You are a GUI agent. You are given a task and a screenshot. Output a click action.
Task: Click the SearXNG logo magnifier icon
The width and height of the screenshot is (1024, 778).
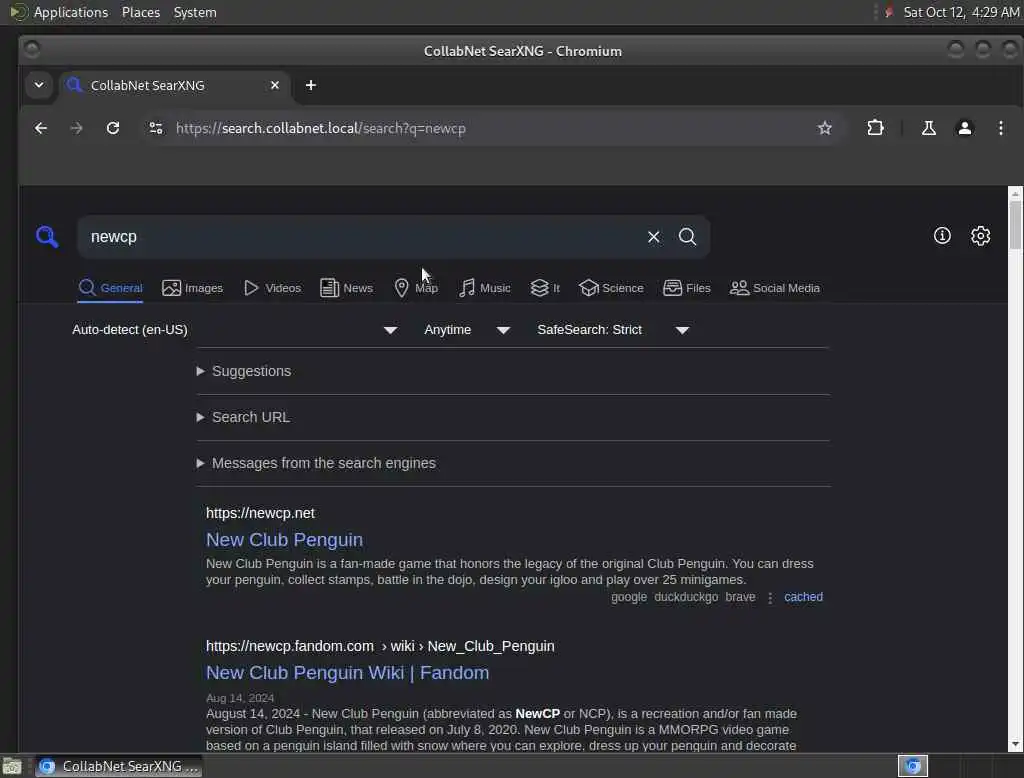coord(47,236)
